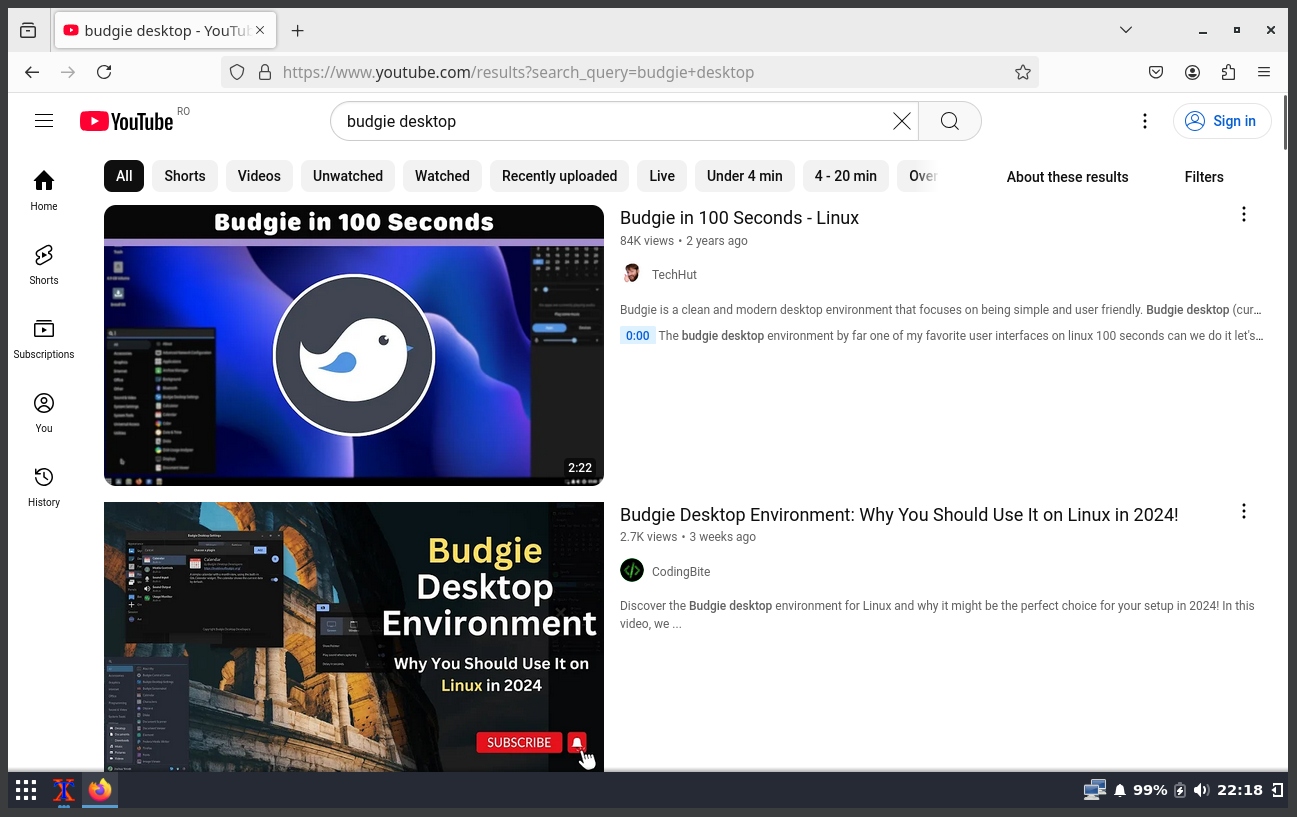Open Subscriptions via the sidebar icon
1297x817 pixels.
(x=43, y=338)
